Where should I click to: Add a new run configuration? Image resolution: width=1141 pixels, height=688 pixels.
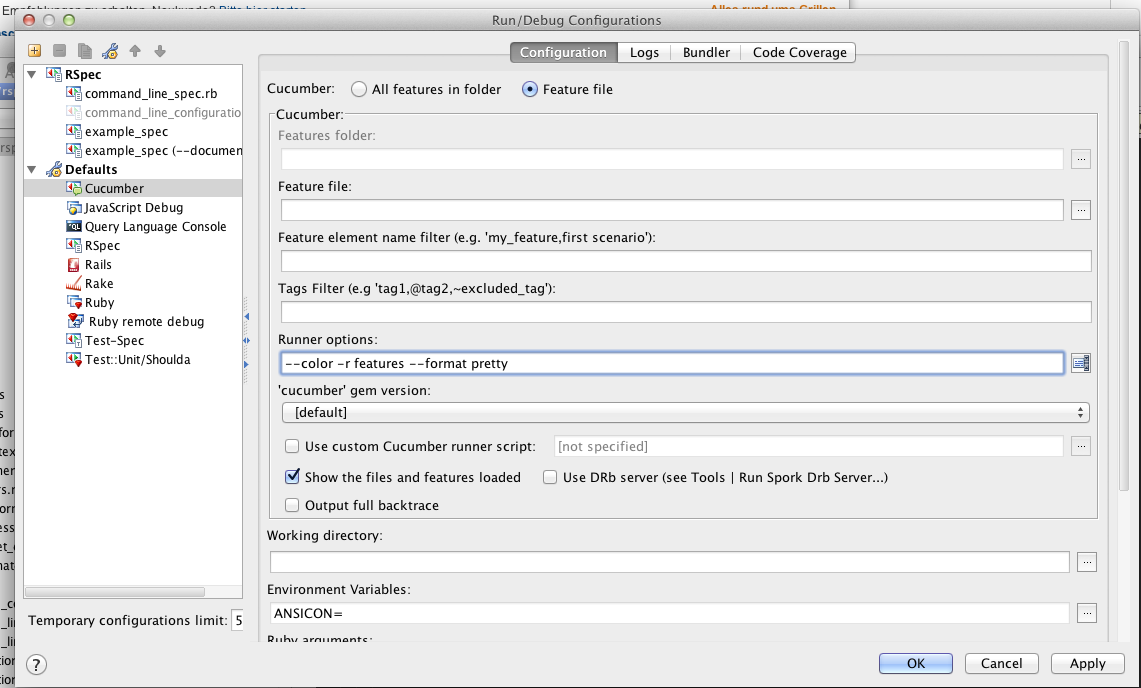coord(34,50)
